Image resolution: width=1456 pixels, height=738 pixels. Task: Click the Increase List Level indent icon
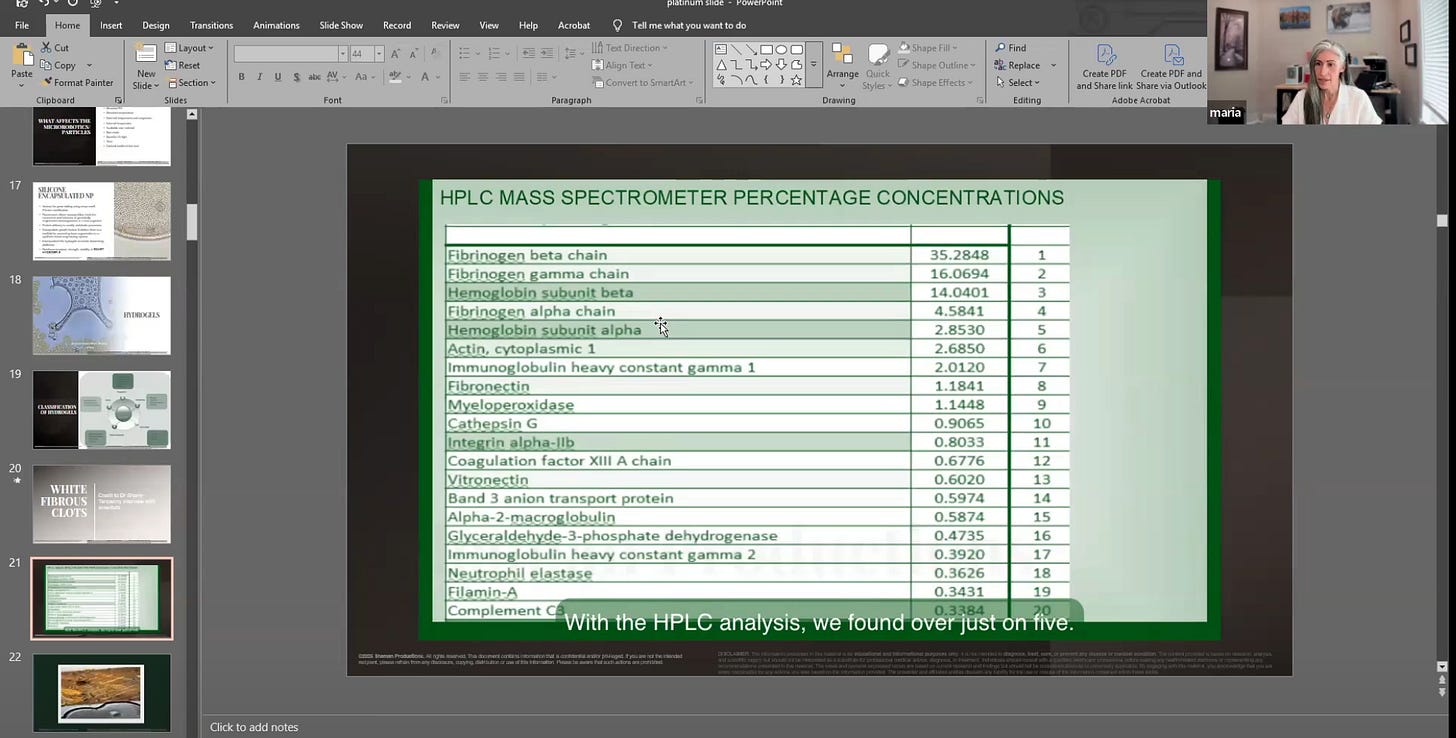[x=547, y=54]
